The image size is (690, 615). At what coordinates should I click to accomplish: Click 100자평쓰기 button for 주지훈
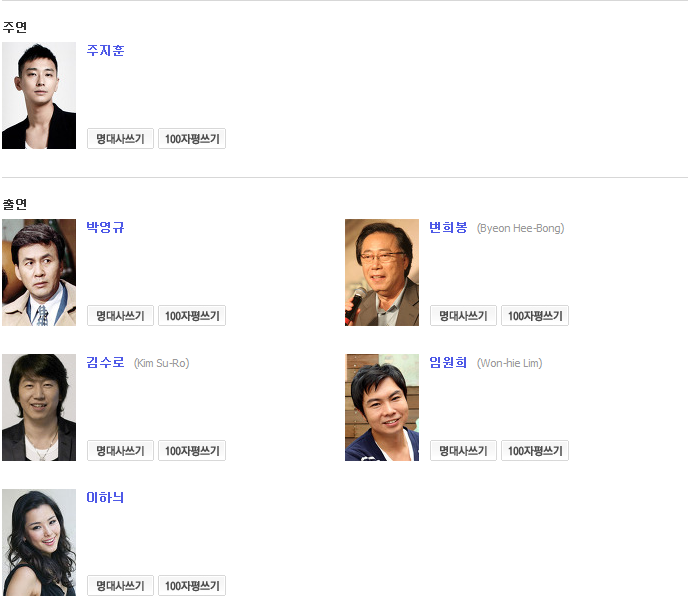tap(192, 139)
